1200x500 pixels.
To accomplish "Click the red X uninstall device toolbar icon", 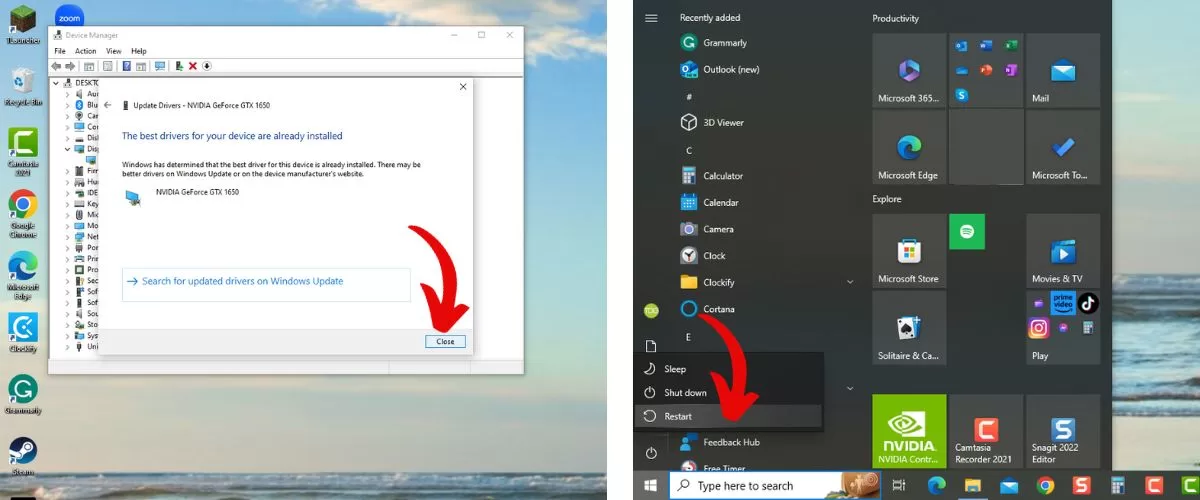I will pyautogui.click(x=192, y=66).
